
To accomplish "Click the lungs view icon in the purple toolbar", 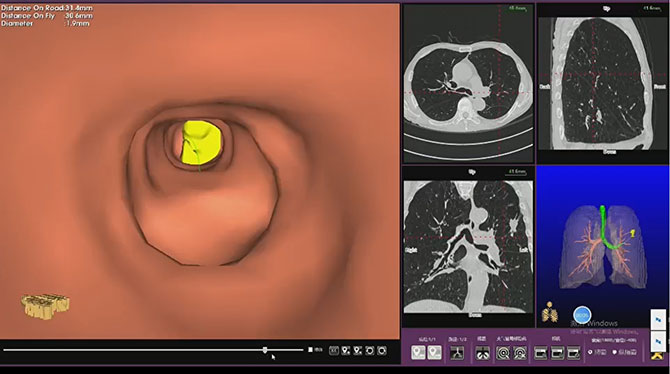I will (483, 353).
